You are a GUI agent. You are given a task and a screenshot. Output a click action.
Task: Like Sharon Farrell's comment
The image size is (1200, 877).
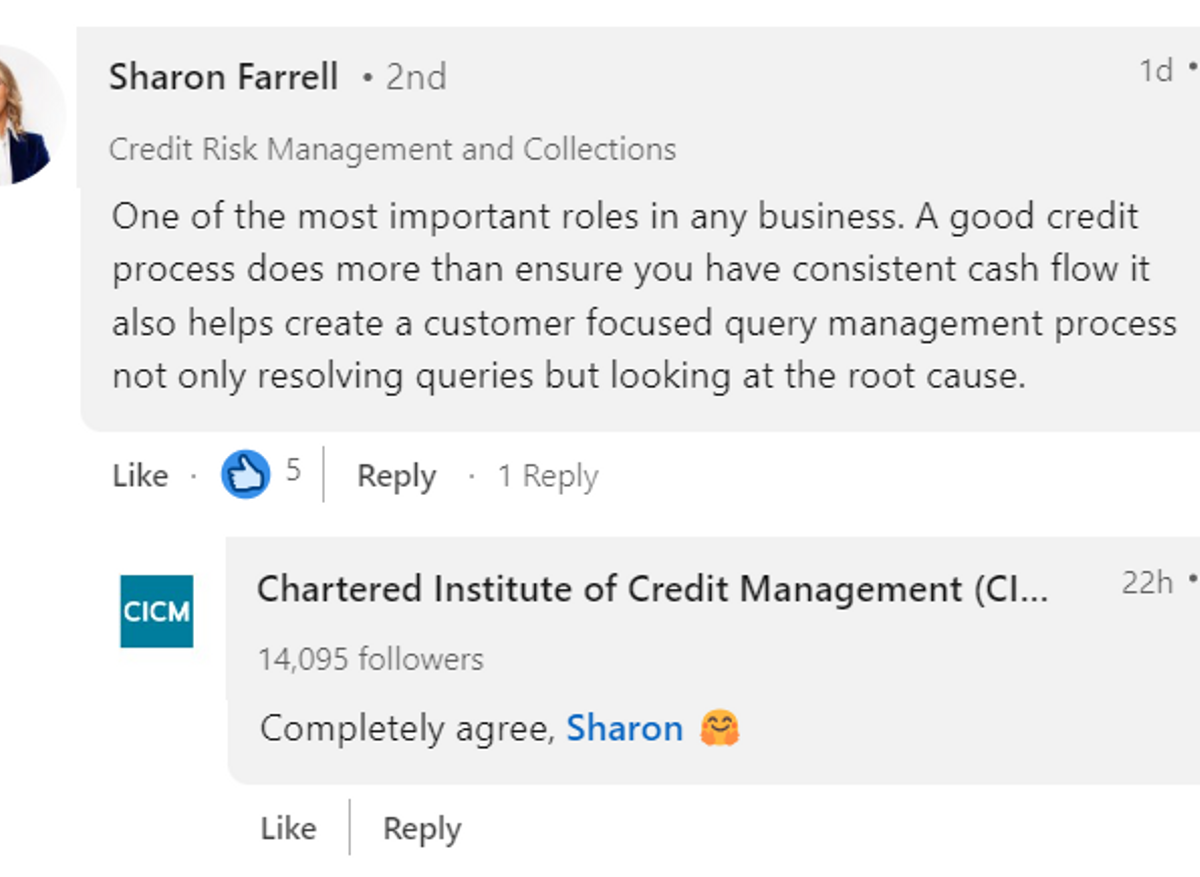click(140, 476)
